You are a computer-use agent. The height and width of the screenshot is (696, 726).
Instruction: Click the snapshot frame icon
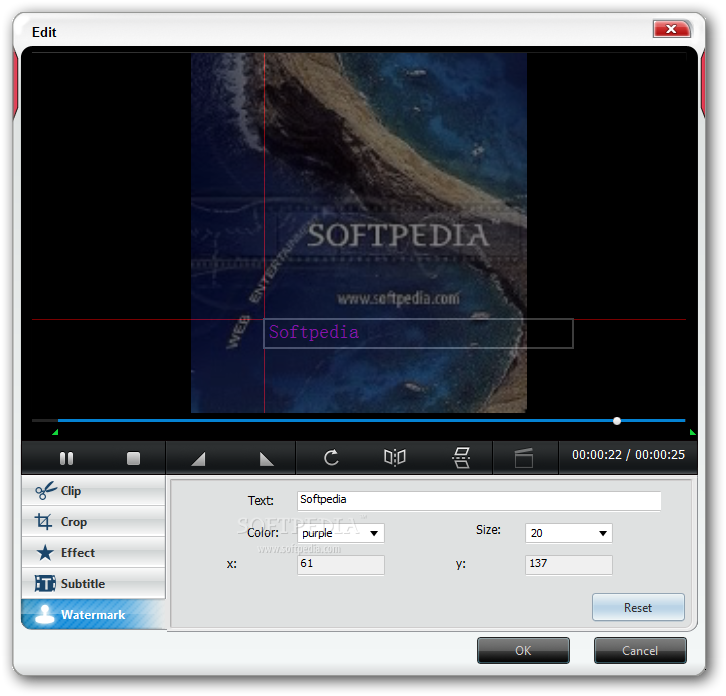524,458
